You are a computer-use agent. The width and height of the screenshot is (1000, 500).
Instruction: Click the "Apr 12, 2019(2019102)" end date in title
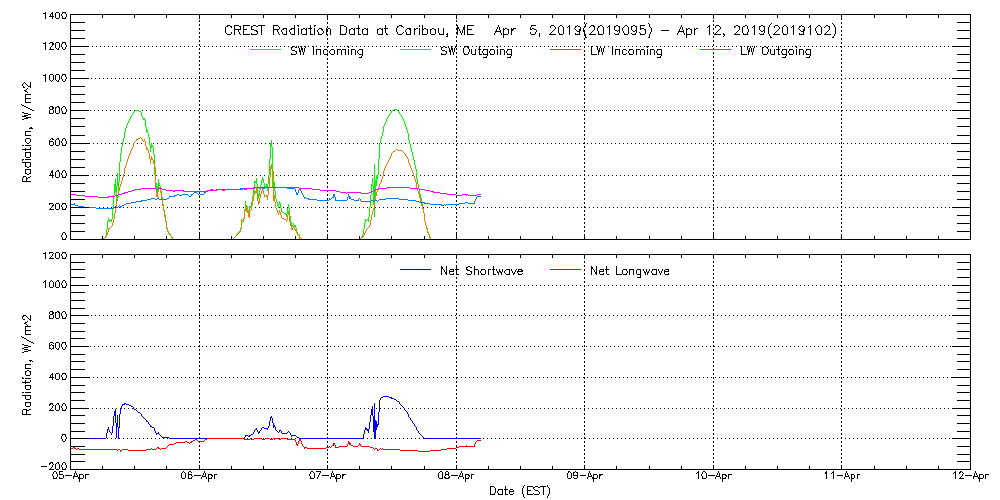point(760,31)
